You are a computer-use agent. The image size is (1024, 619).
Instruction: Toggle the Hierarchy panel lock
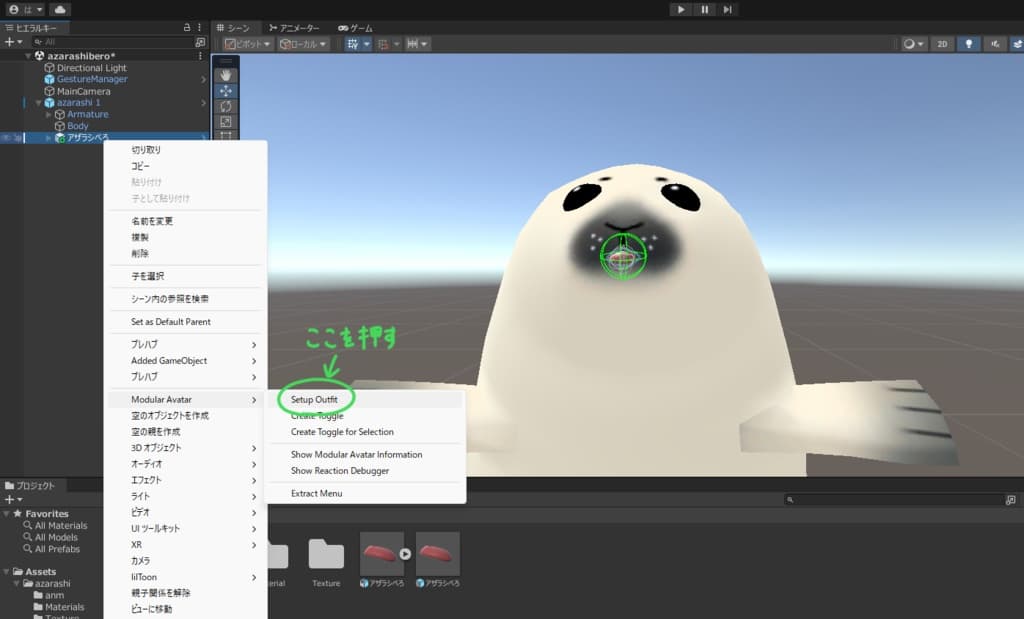coord(187,27)
